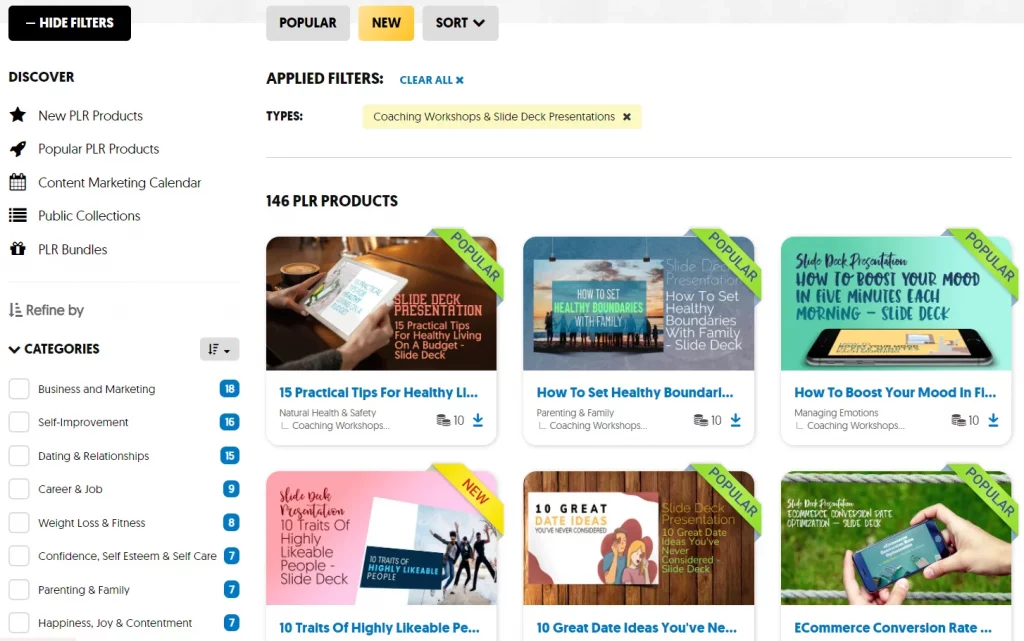The height and width of the screenshot is (641, 1024).
Task: Check the Self-Improvement category
Action: pos(19,422)
